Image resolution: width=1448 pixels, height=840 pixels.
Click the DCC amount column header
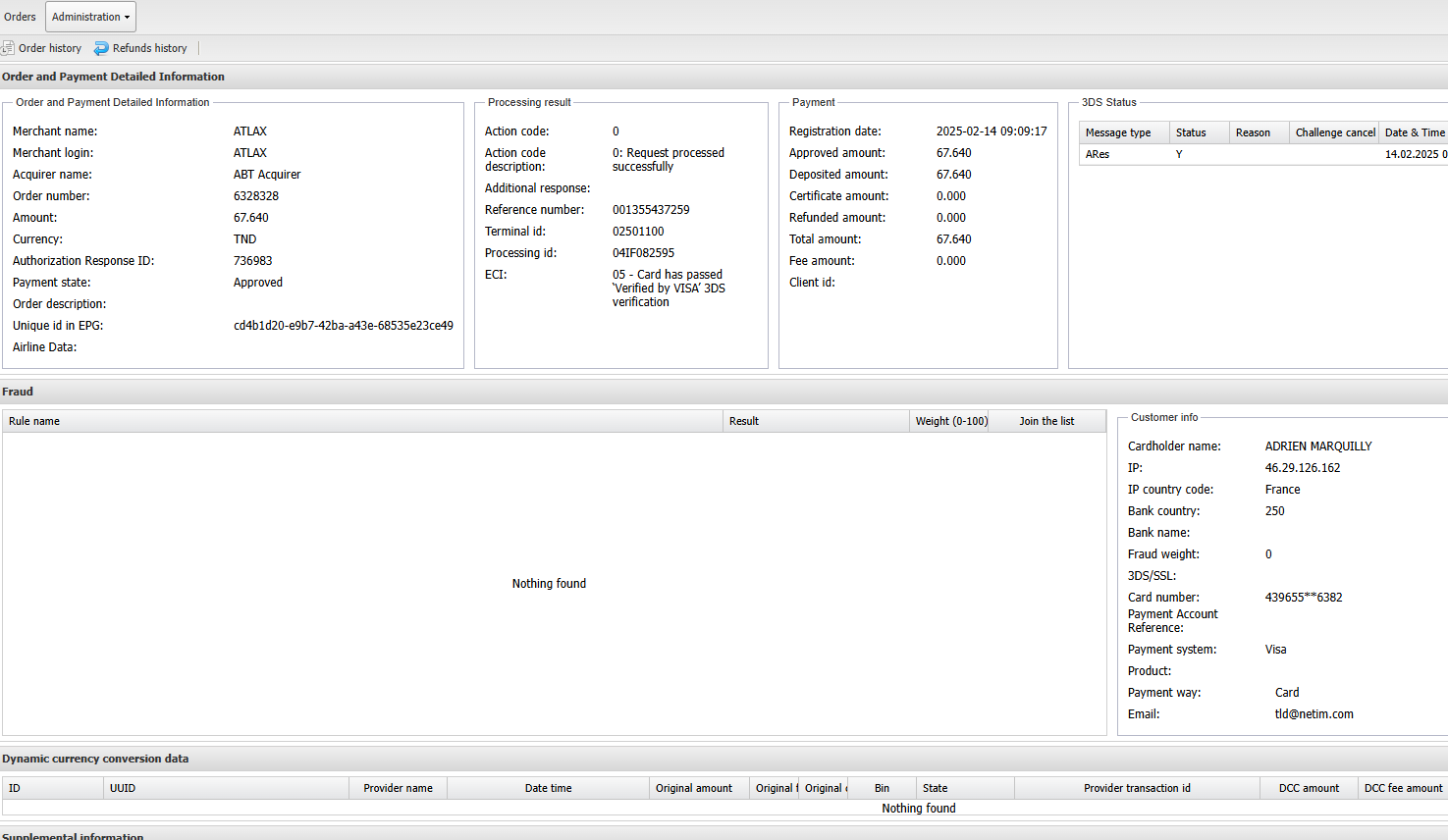pyautogui.click(x=1309, y=788)
